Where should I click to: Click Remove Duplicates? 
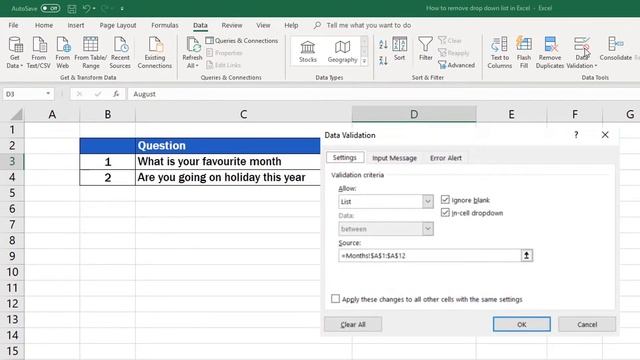point(550,52)
